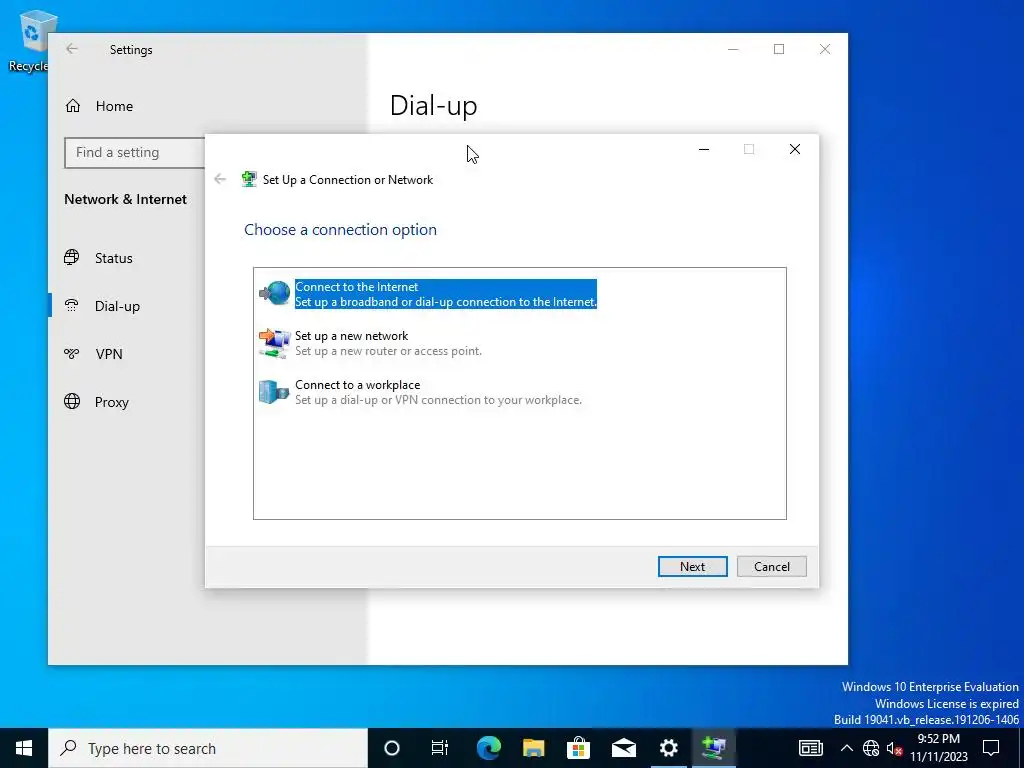
Task: Click the wizard title network icon
Action: [x=249, y=180]
